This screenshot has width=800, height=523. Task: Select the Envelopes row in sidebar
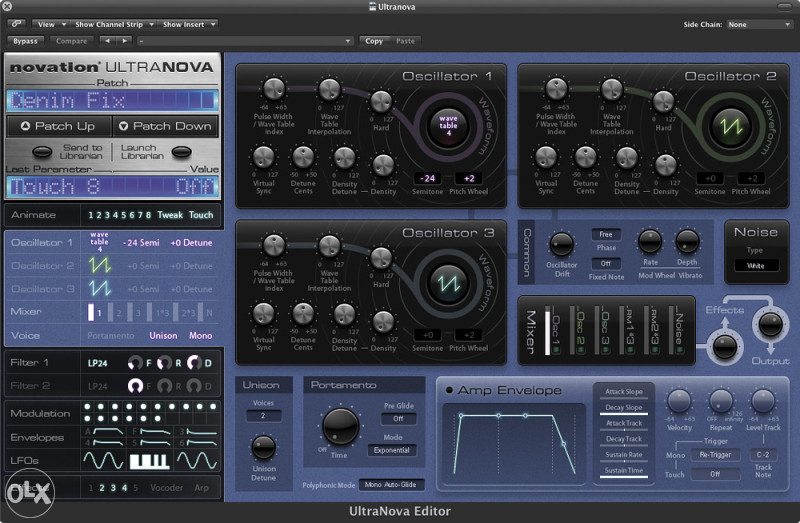click(x=113, y=437)
